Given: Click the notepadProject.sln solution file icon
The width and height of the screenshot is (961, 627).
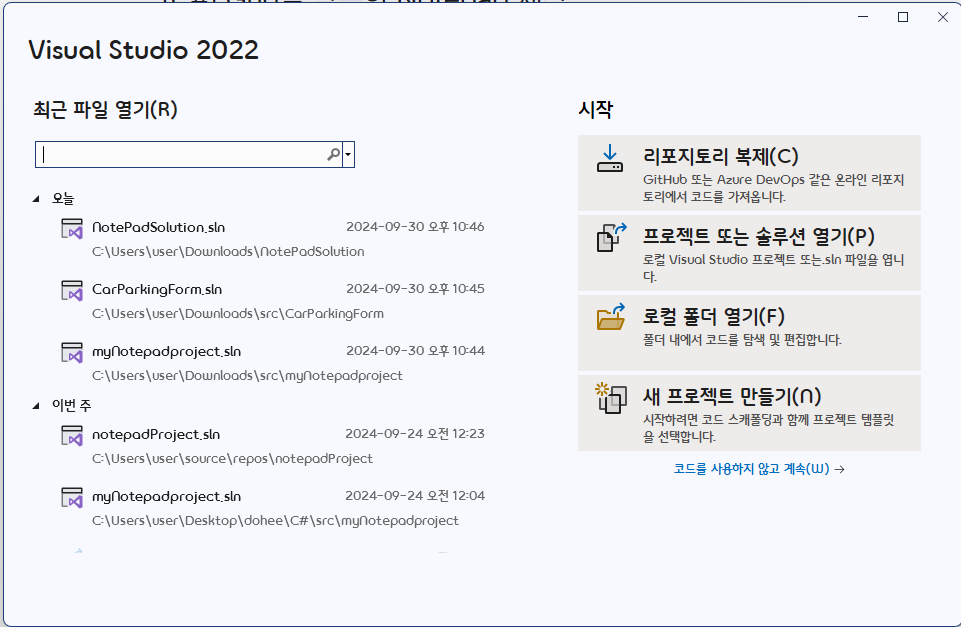Looking at the screenshot, I should (x=72, y=435).
